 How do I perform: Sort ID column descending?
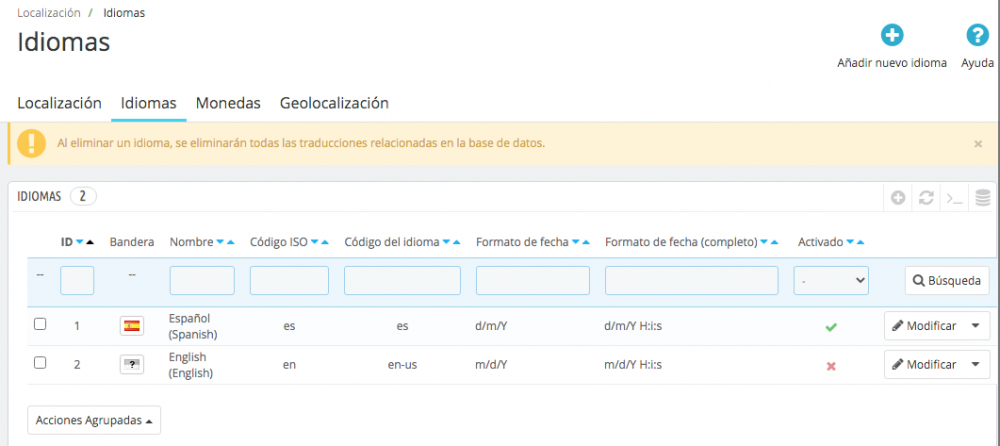pos(80,242)
